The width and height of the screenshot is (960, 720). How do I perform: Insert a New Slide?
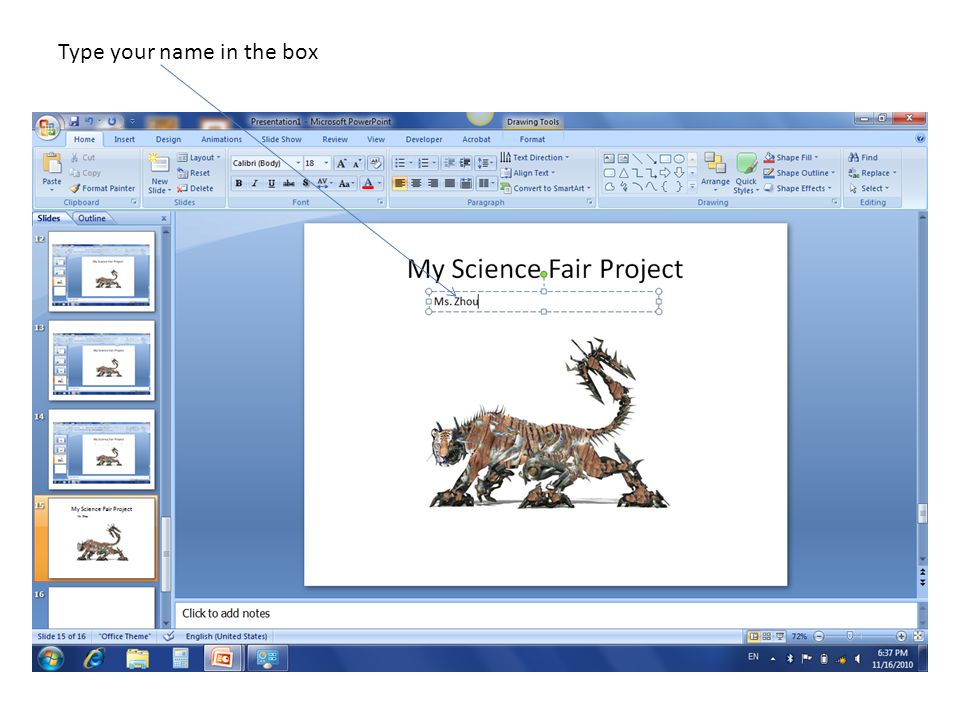(159, 173)
